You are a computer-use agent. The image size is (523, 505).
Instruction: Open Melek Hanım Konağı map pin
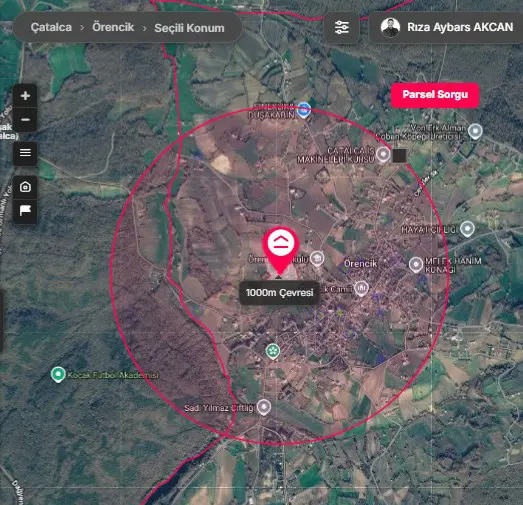(x=416, y=265)
